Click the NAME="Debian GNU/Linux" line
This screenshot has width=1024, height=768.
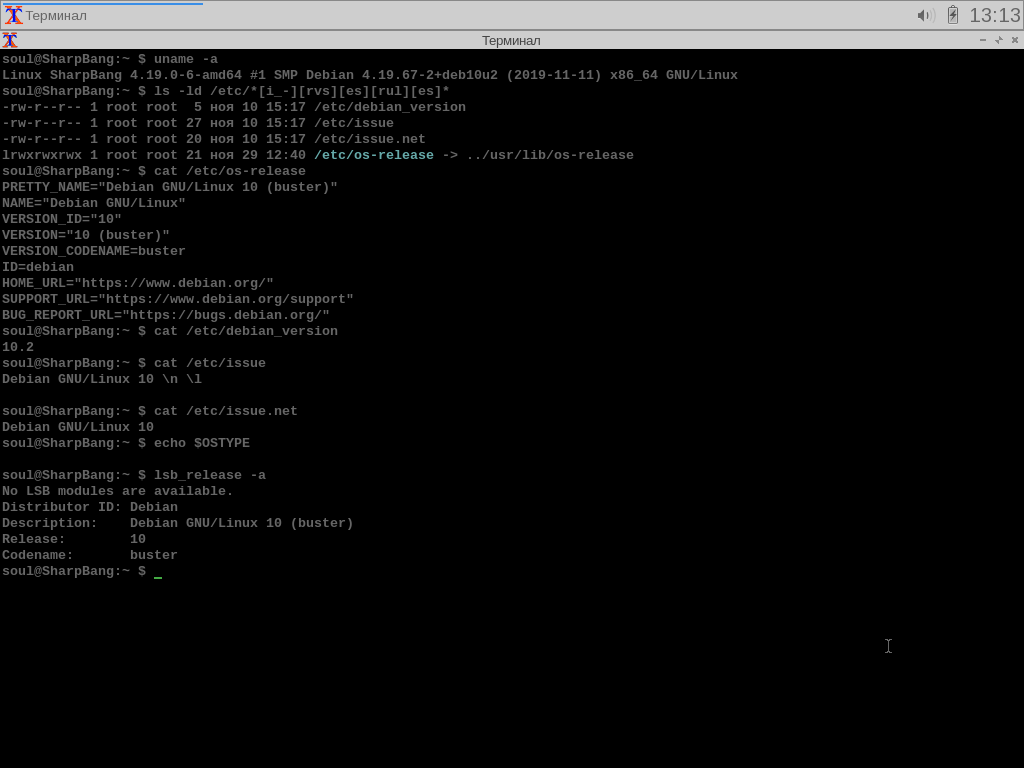point(93,203)
